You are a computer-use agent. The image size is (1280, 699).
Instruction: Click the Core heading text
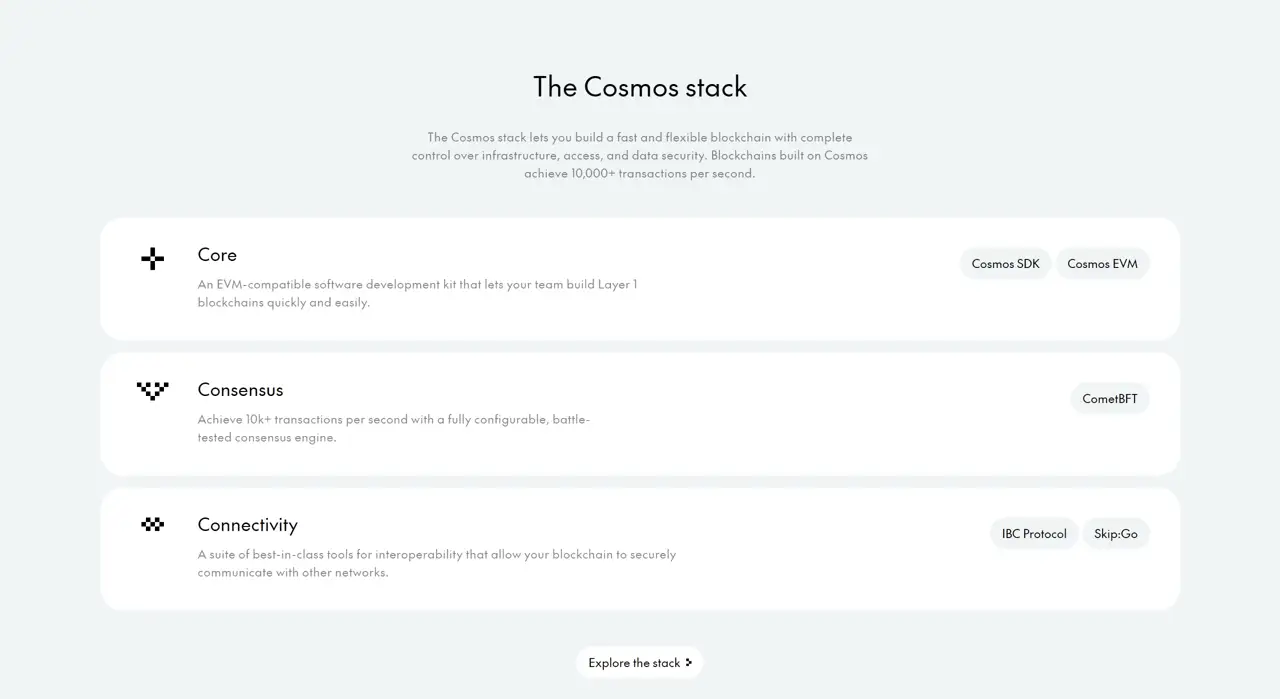217,255
